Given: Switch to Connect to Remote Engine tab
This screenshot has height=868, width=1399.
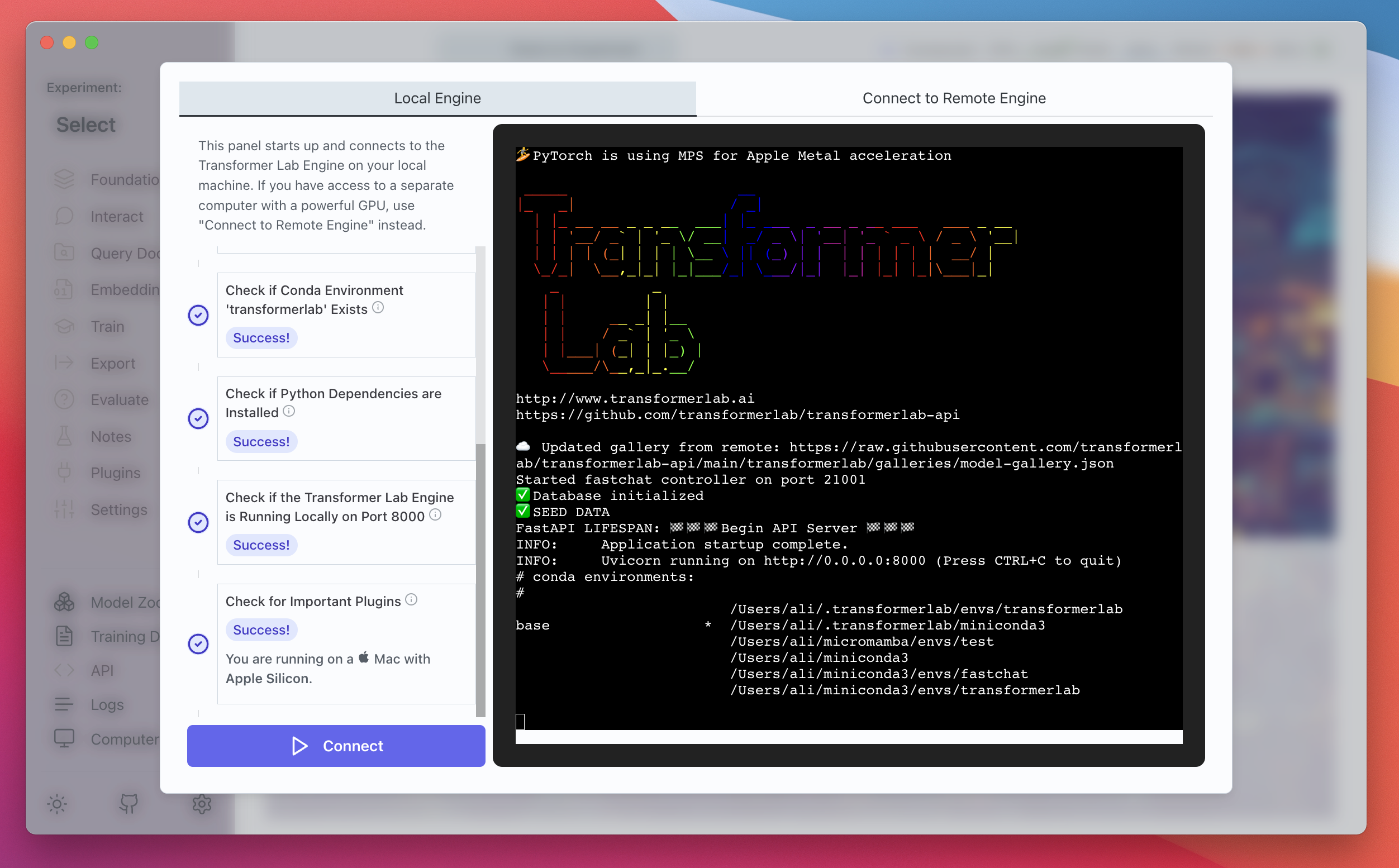Looking at the screenshot, I should 954,97.
